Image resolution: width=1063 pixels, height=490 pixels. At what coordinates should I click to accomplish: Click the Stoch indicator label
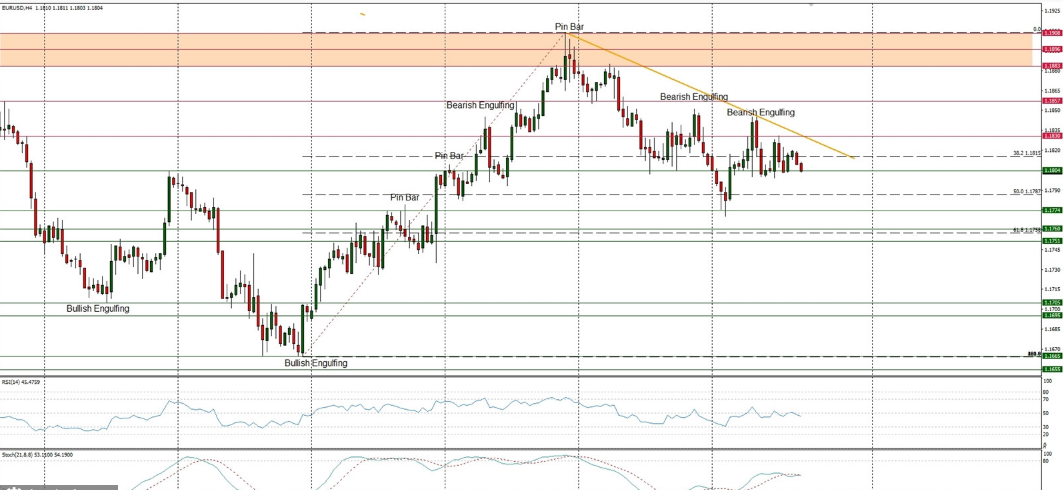30,454
